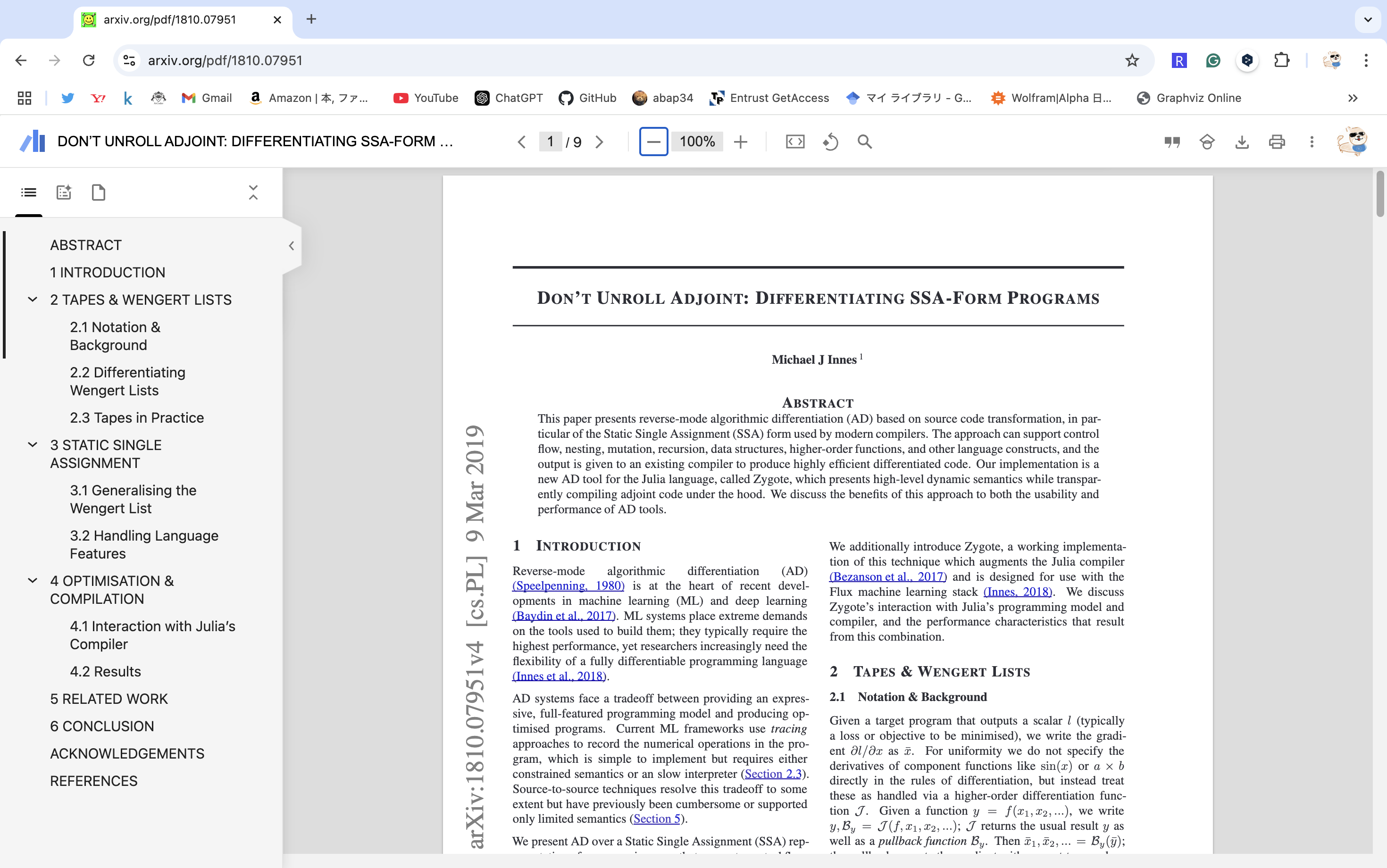Open the browser extensions puzzle icon
Viewport: 1387px width, 868px height.
(x=1281, y=60)
